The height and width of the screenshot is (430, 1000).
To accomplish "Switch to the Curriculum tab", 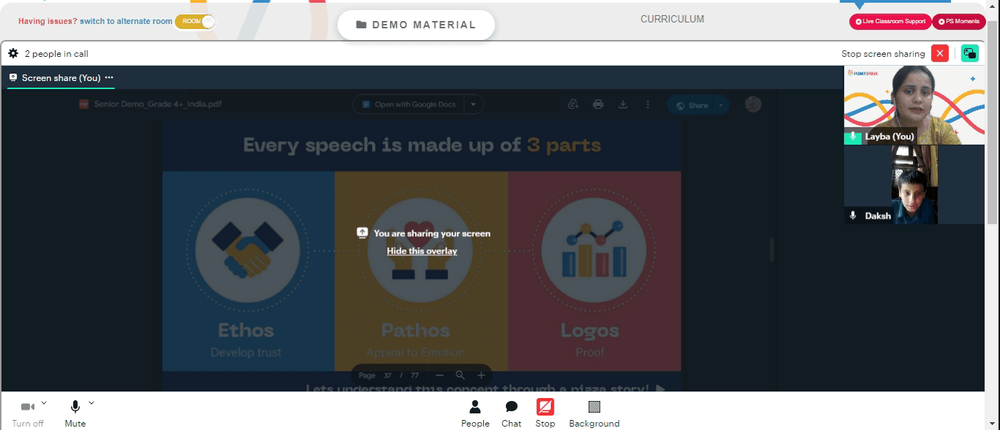I will coord(672,19).
